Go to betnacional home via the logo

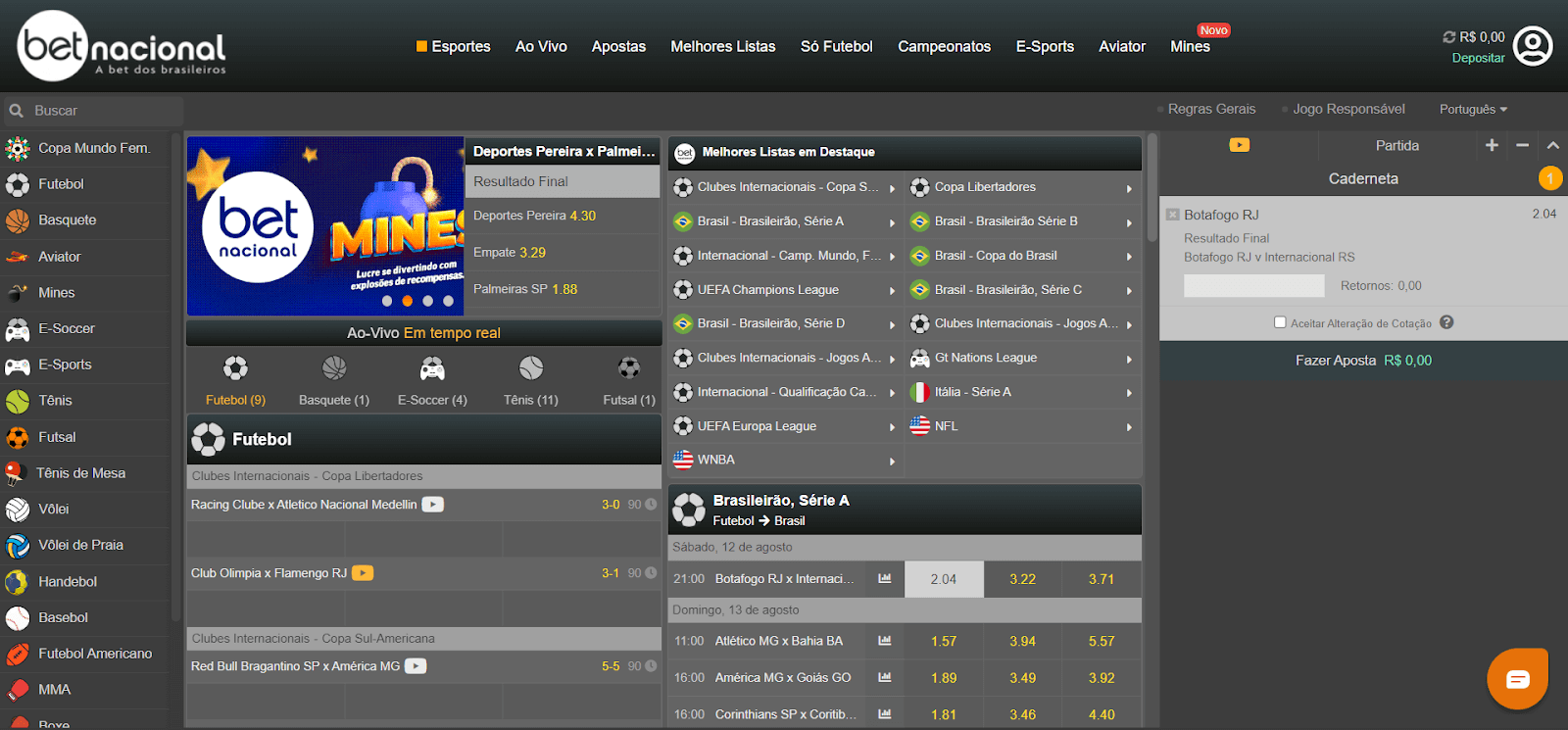pos(122,45)
